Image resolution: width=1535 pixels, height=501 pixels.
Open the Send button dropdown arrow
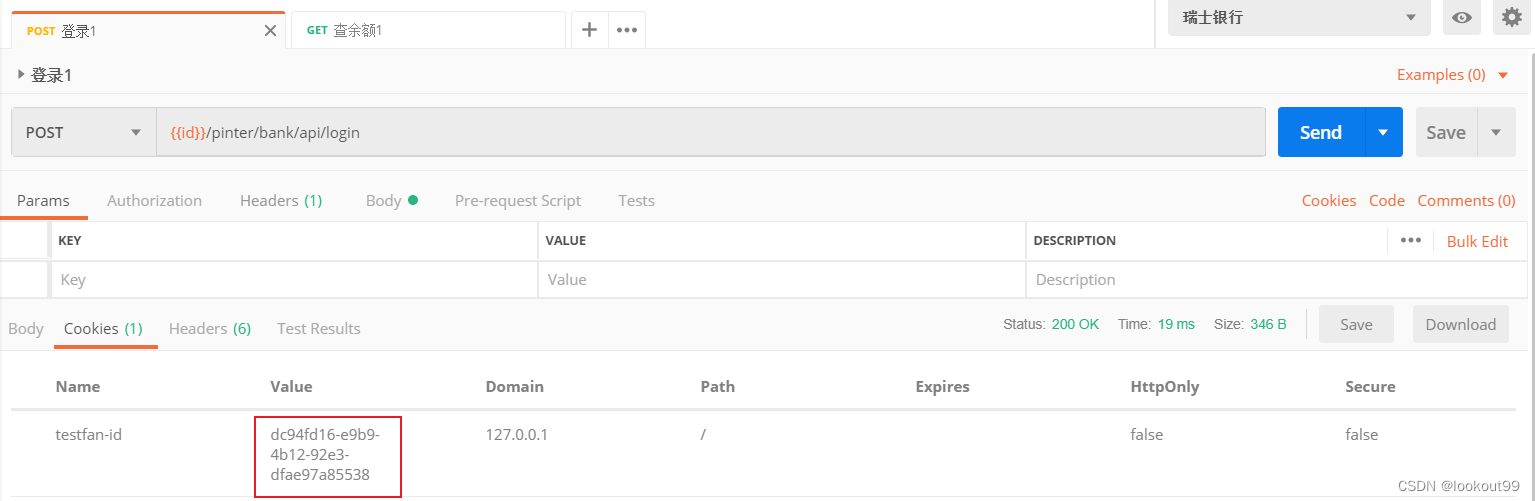(x=1383, y=133)
